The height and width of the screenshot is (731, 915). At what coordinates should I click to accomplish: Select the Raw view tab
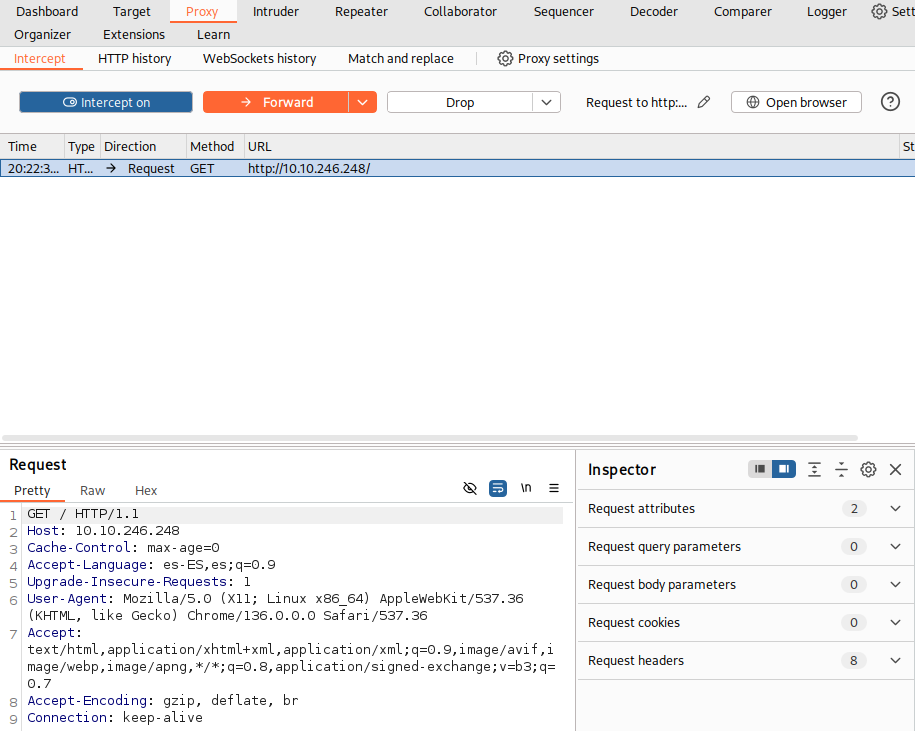(92, 491)
